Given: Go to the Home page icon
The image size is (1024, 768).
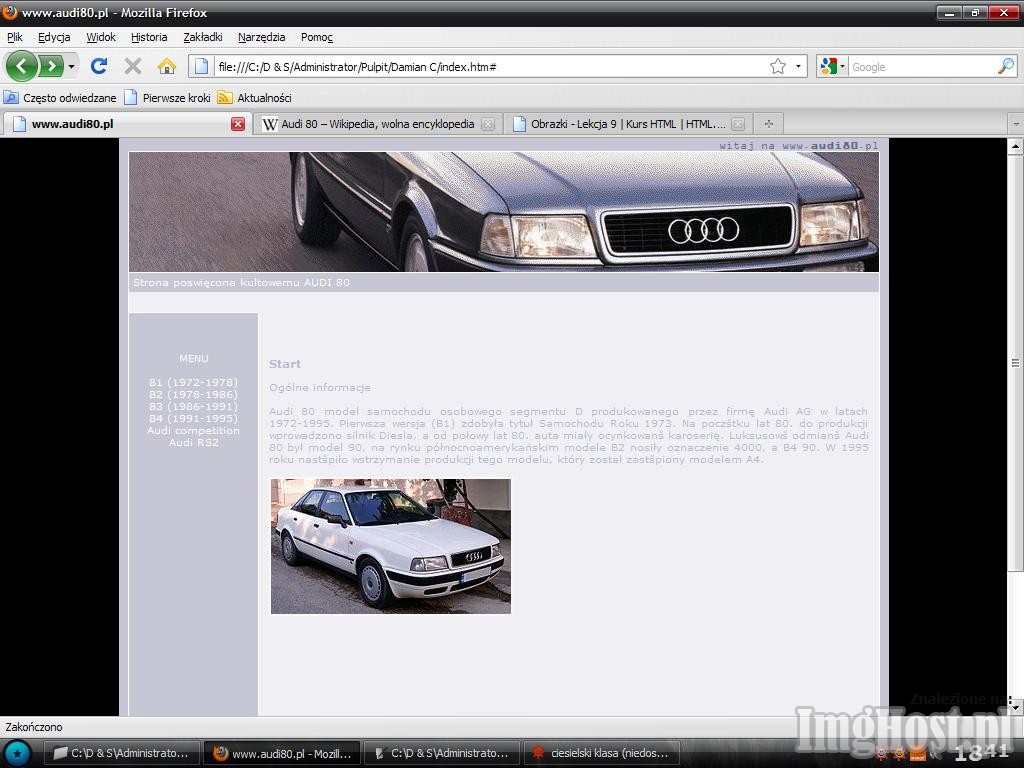Looking at the screenshot, I should point(167,66).
